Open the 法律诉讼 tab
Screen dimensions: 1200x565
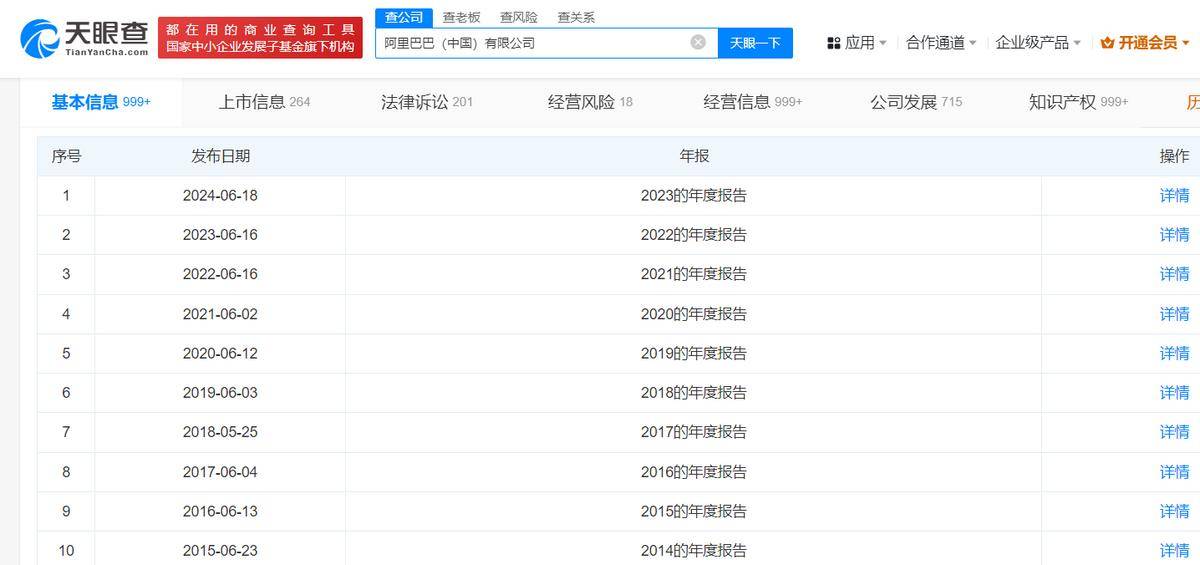pyautogui.click(x=427, y=102)
